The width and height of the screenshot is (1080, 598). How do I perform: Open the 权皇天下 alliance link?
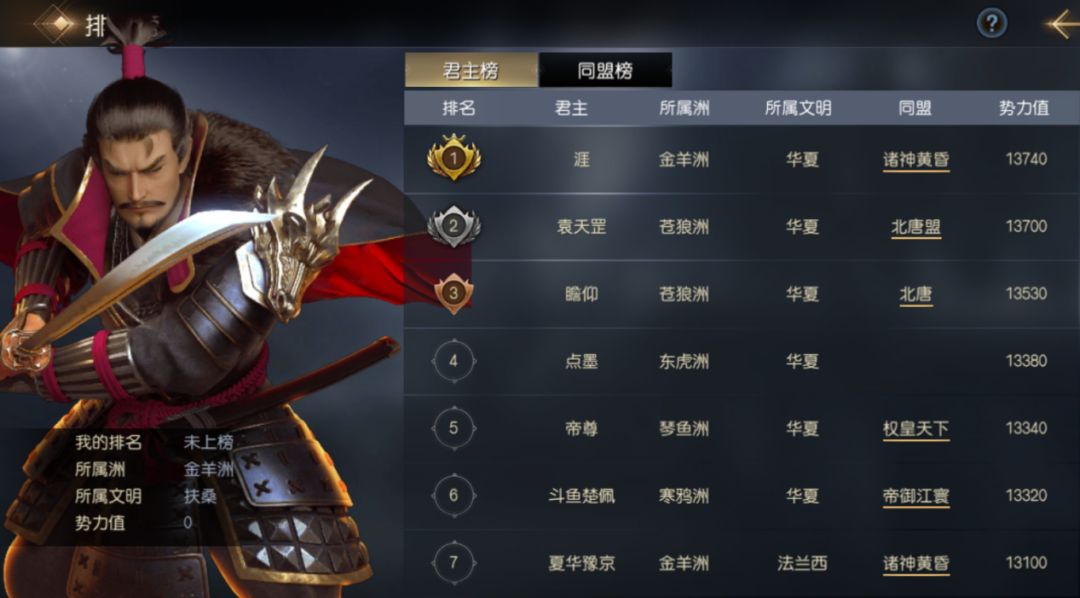click(x=916, y=429)
